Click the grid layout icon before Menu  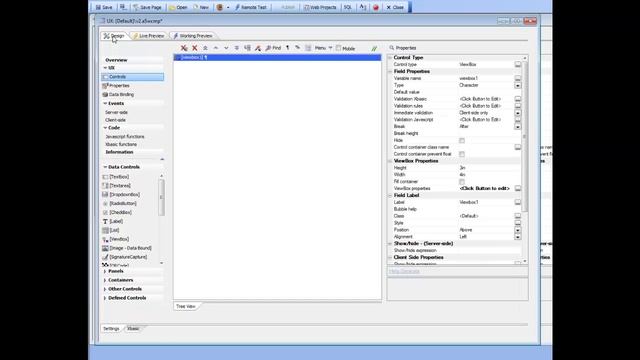pyautogui.click(x=308, y=48)
